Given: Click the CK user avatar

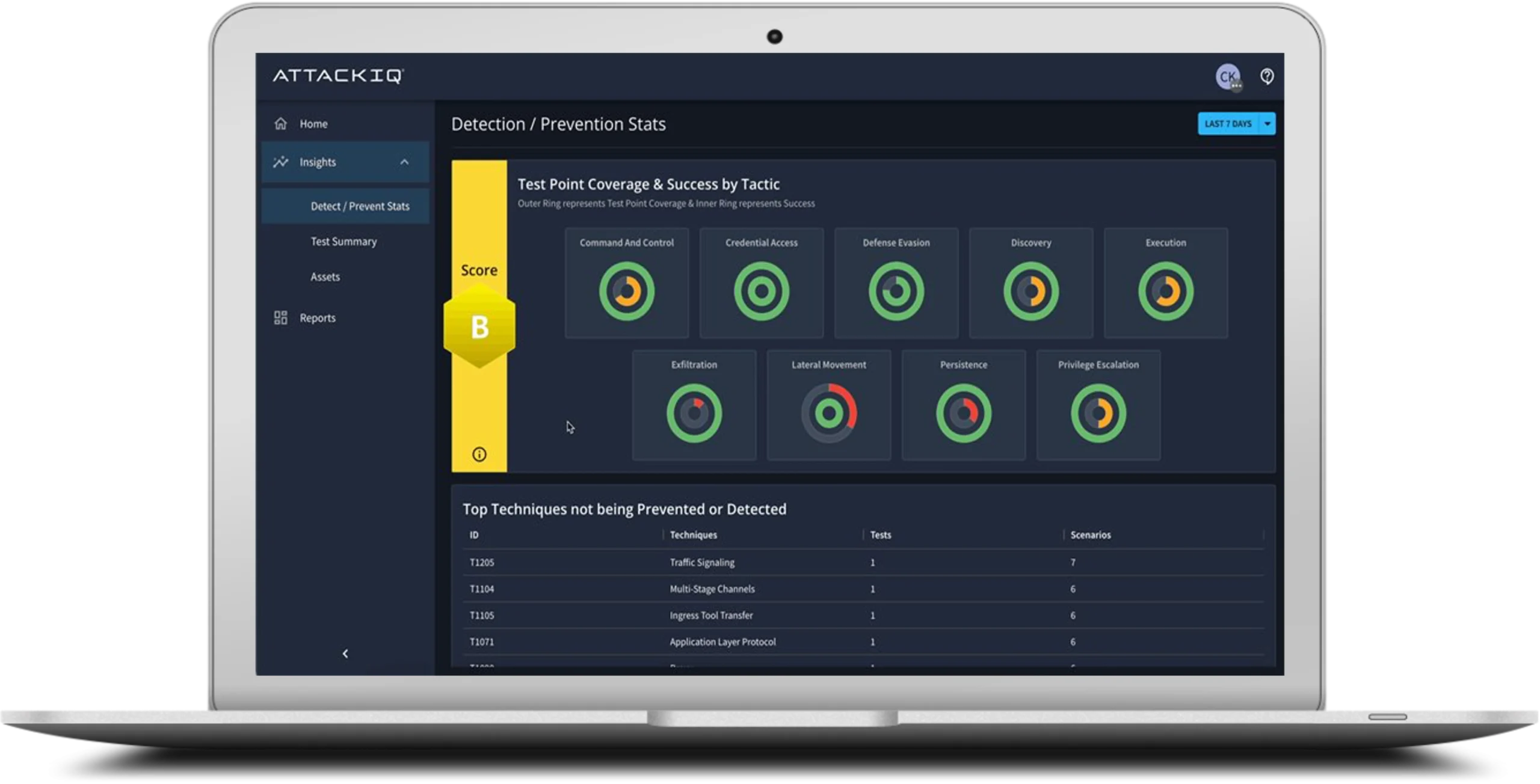Looking at the screenshot, I should pyautogui.click(x=1227, y=77).
